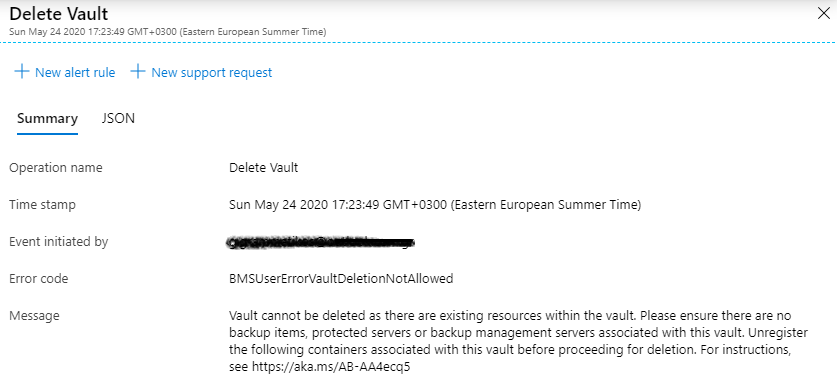Image resolution: width=837 pixels, height=383 pixels.
Task: Click the https://aka.ms/AB-AA4ecq5 instructions link
Action: tap(331, 367)
